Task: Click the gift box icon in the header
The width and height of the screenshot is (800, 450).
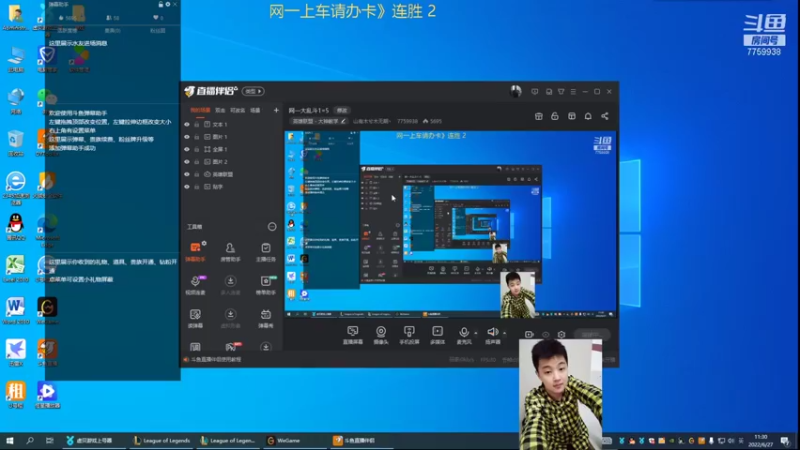Action: pos(538,116)
